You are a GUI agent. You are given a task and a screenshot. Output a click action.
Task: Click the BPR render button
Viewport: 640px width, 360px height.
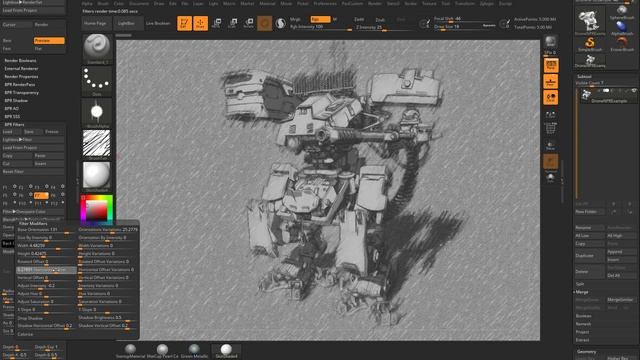pyautogui.click(x=550, y=42)
